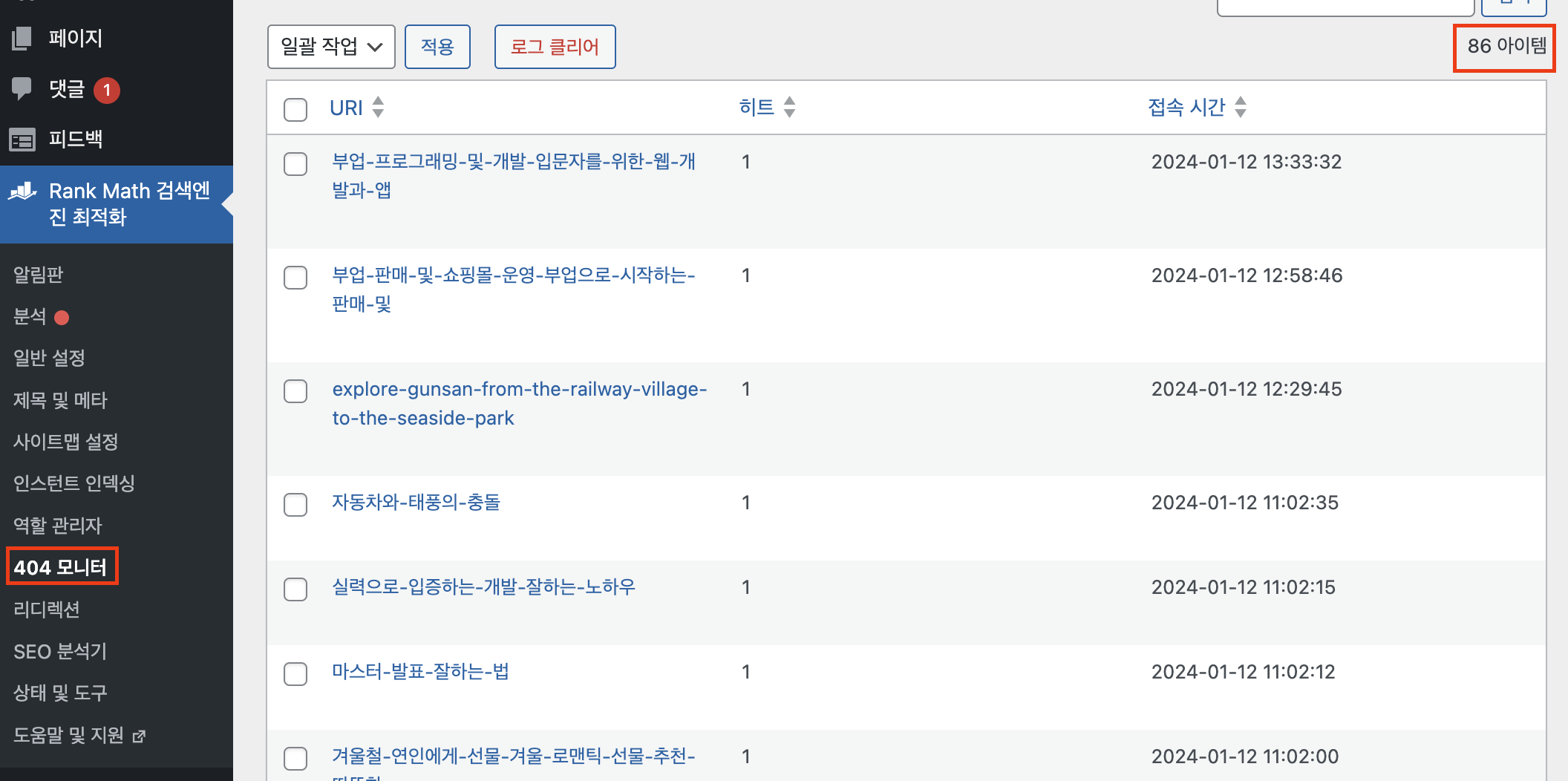Check the explore-gunsan-from-the-railway-village row
The width and height of the screenshot is (1568, 781).
(x=295, y=391)
